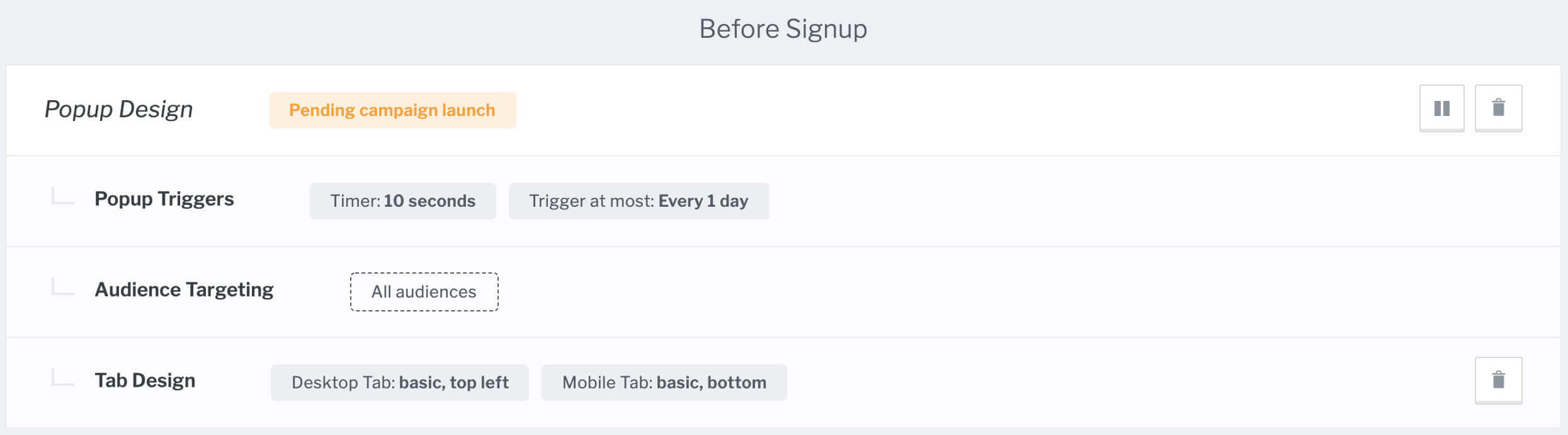Click "Every 1 day" value text

click(x=703, y=201)
